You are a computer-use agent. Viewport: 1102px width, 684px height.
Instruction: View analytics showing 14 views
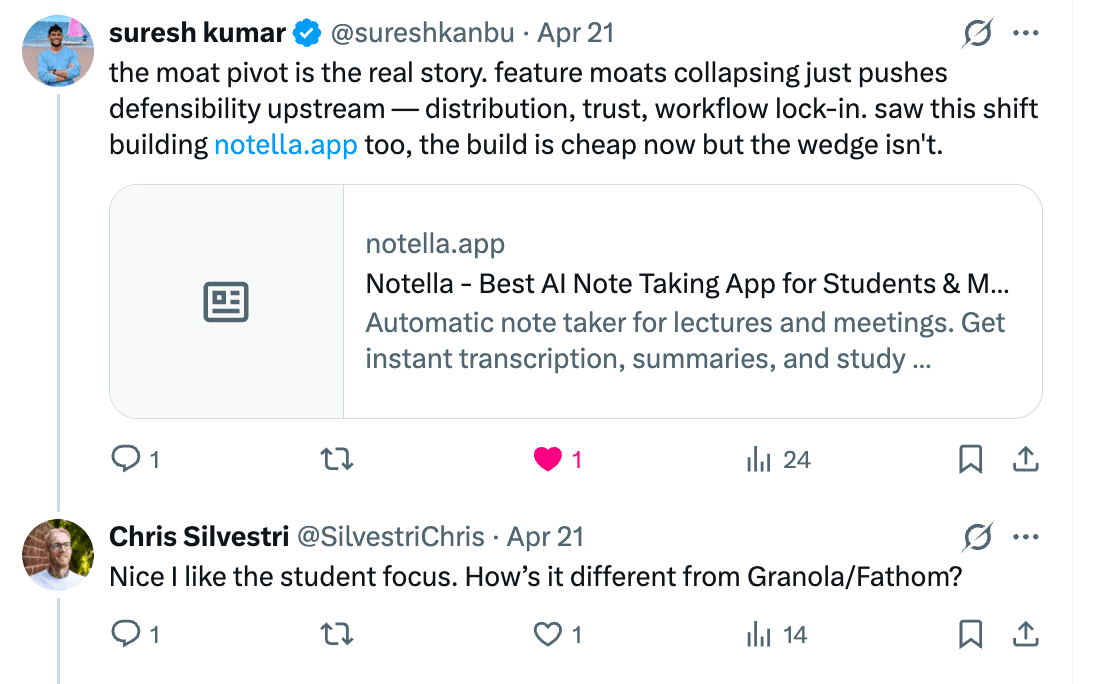pyautogui.click(x=760, y=634)
